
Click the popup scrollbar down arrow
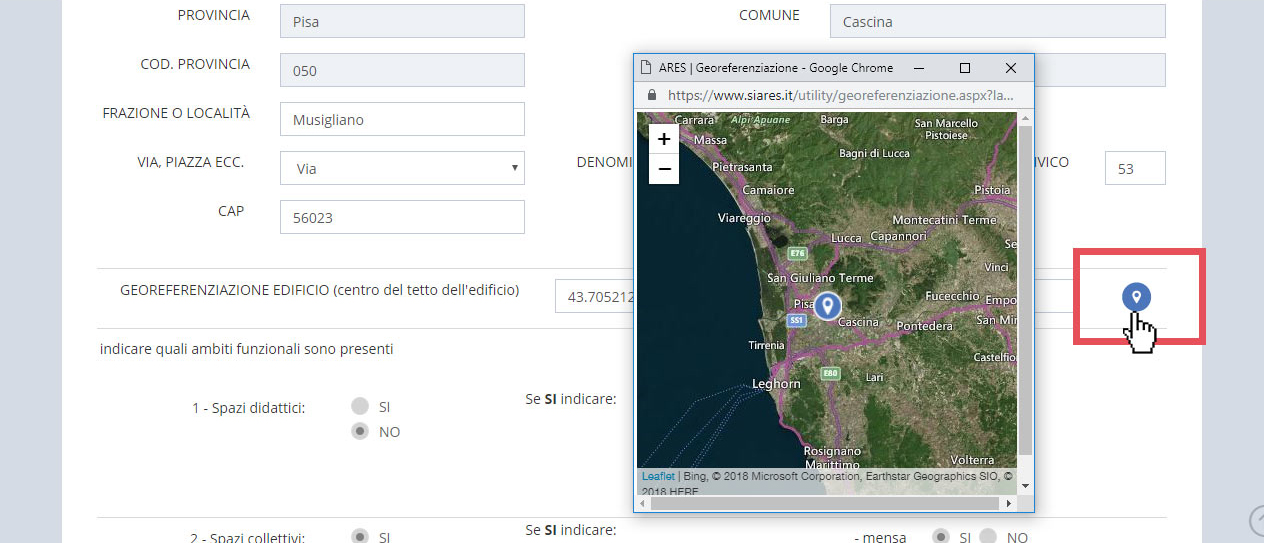pyautogui.click(x=1025, y=485)
